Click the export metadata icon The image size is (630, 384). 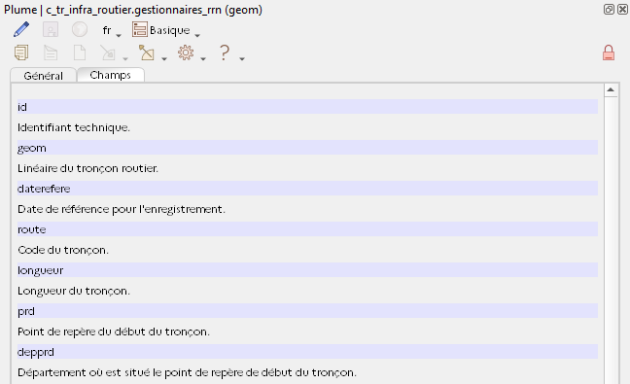point(147,53)
